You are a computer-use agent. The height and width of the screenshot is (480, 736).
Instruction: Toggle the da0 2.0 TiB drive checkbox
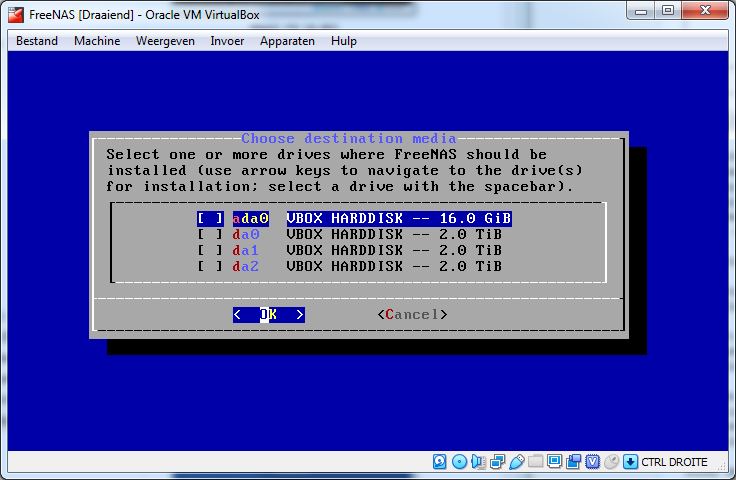tap(210, 234)
